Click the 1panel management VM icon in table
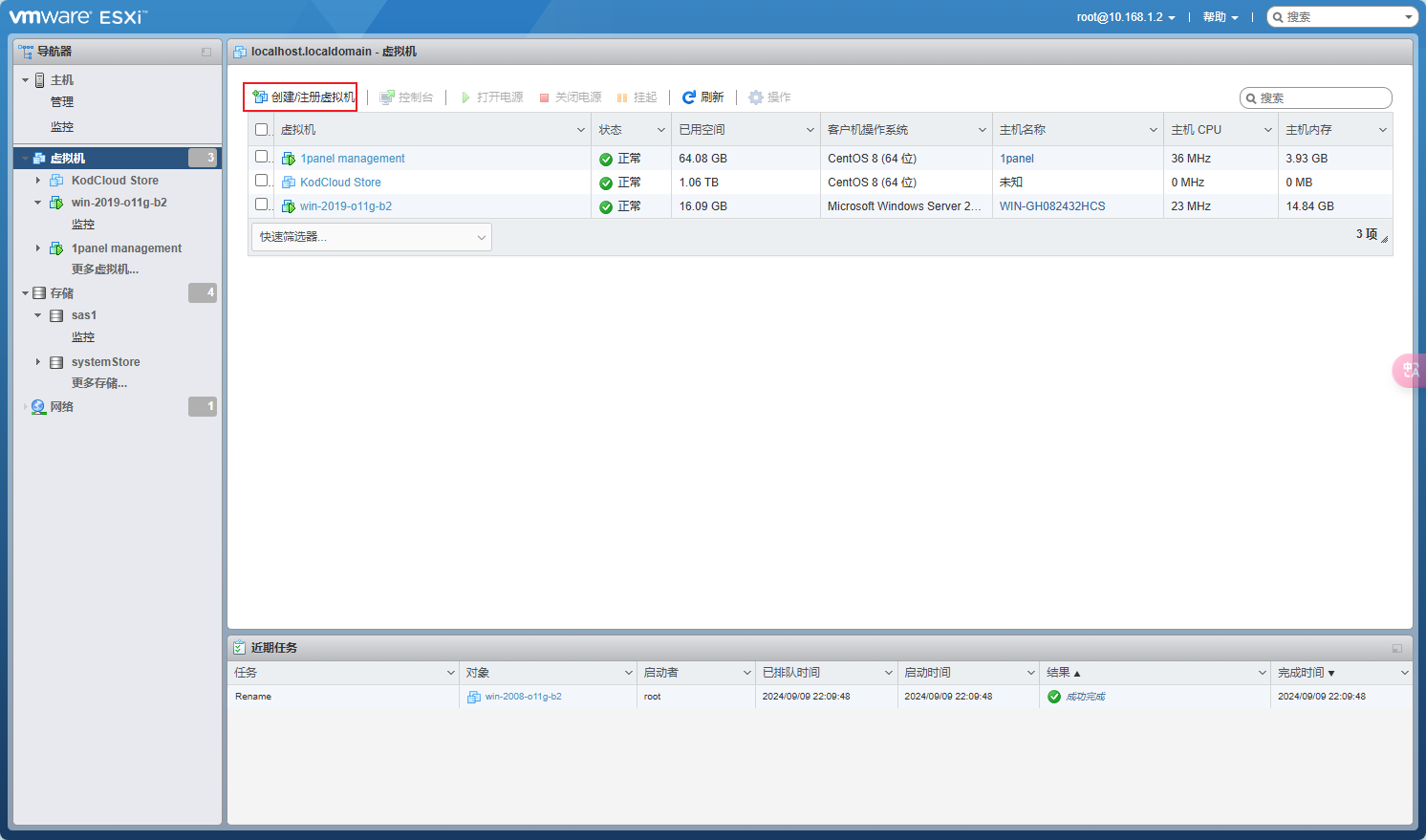 click(x=289, y=159)
